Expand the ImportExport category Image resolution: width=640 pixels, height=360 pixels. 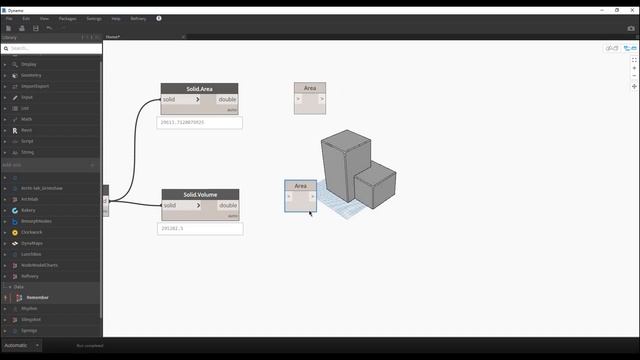pyautogui.click(x=5, y=87)
